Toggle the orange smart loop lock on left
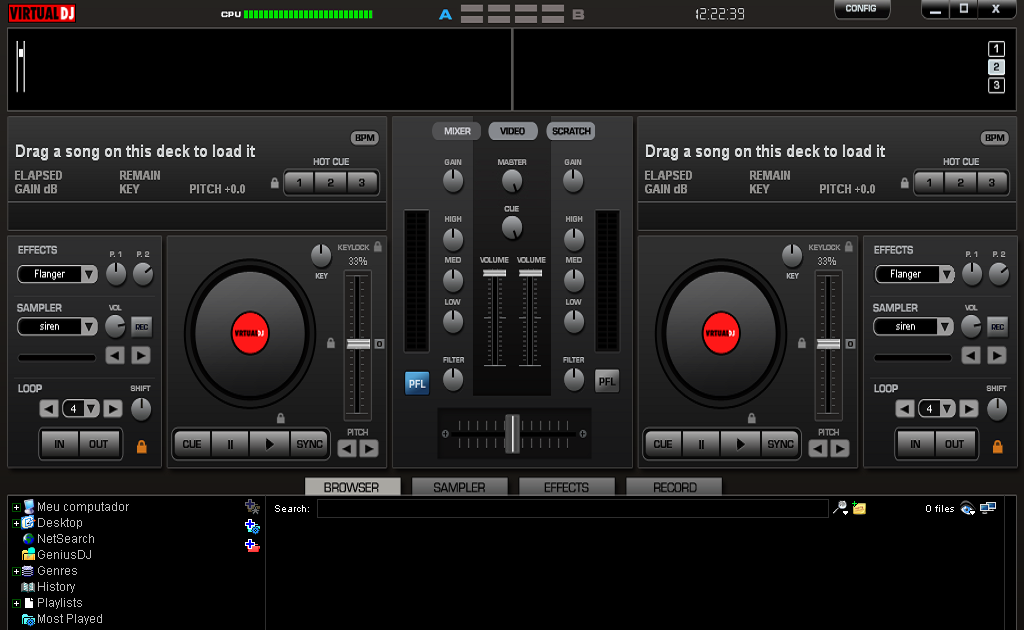Screen dimensions: 1024x630 coord(141,447)
